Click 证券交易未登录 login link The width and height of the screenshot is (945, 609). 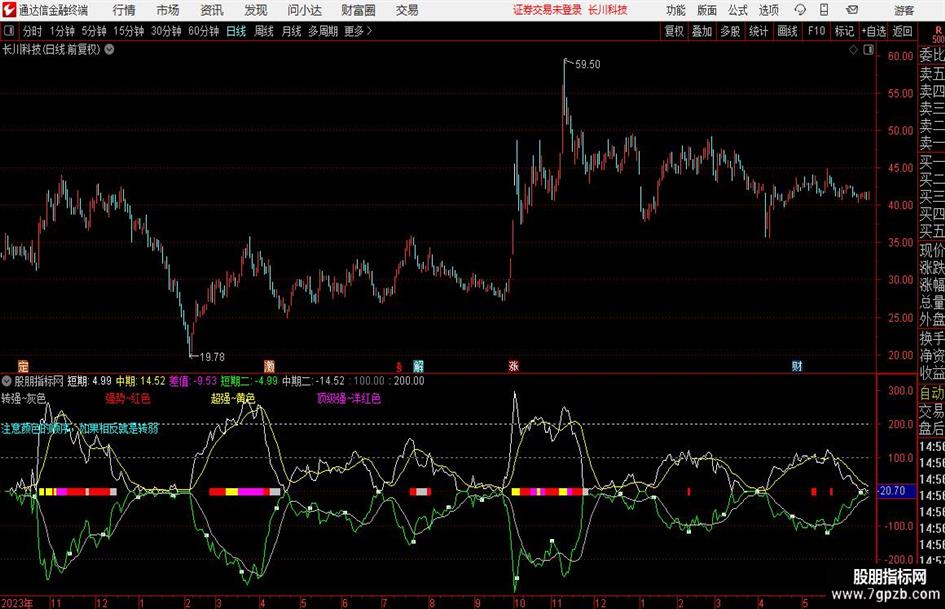[548, 10]
